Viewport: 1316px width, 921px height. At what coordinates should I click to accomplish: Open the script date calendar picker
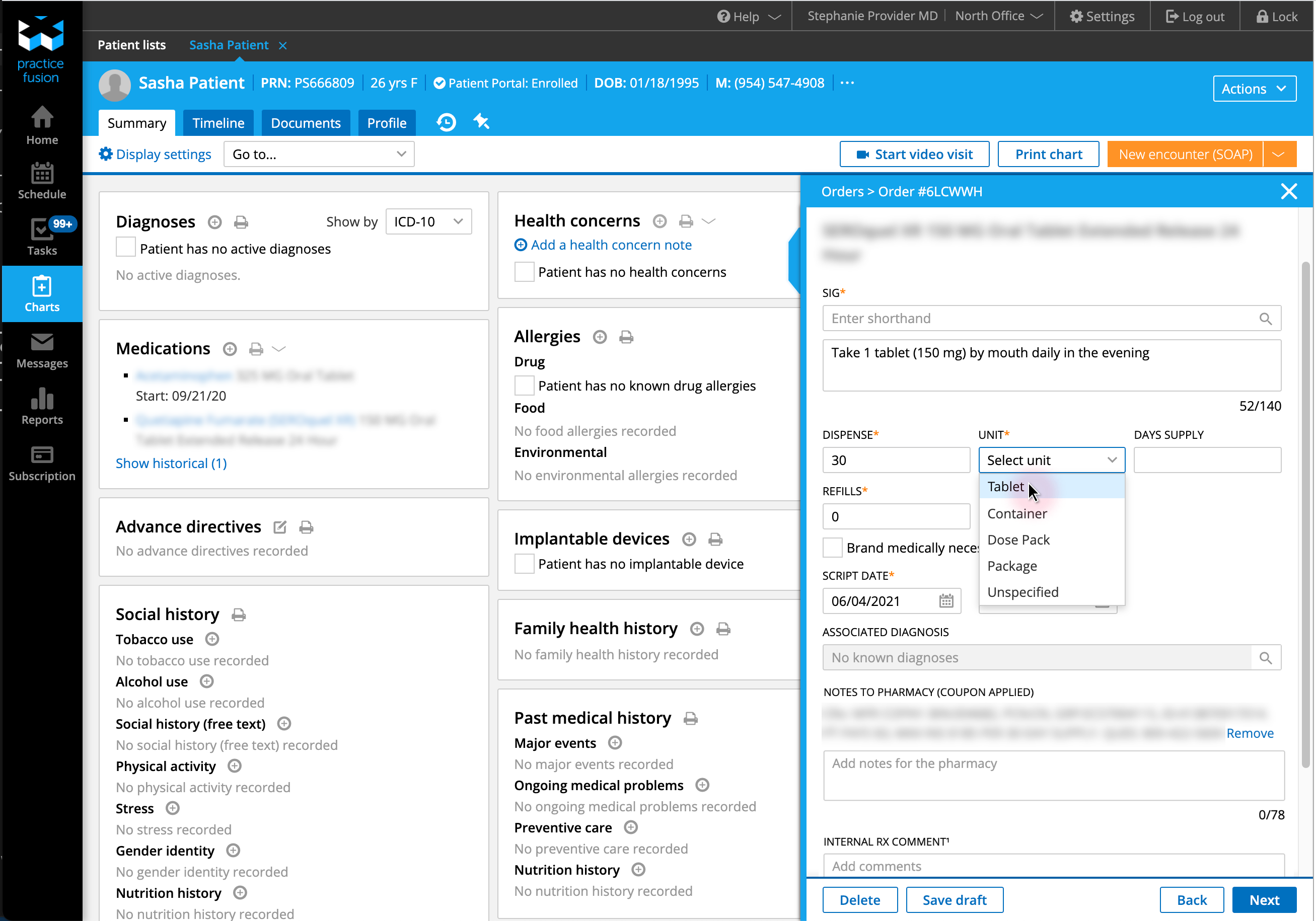(x=946, y=600)
